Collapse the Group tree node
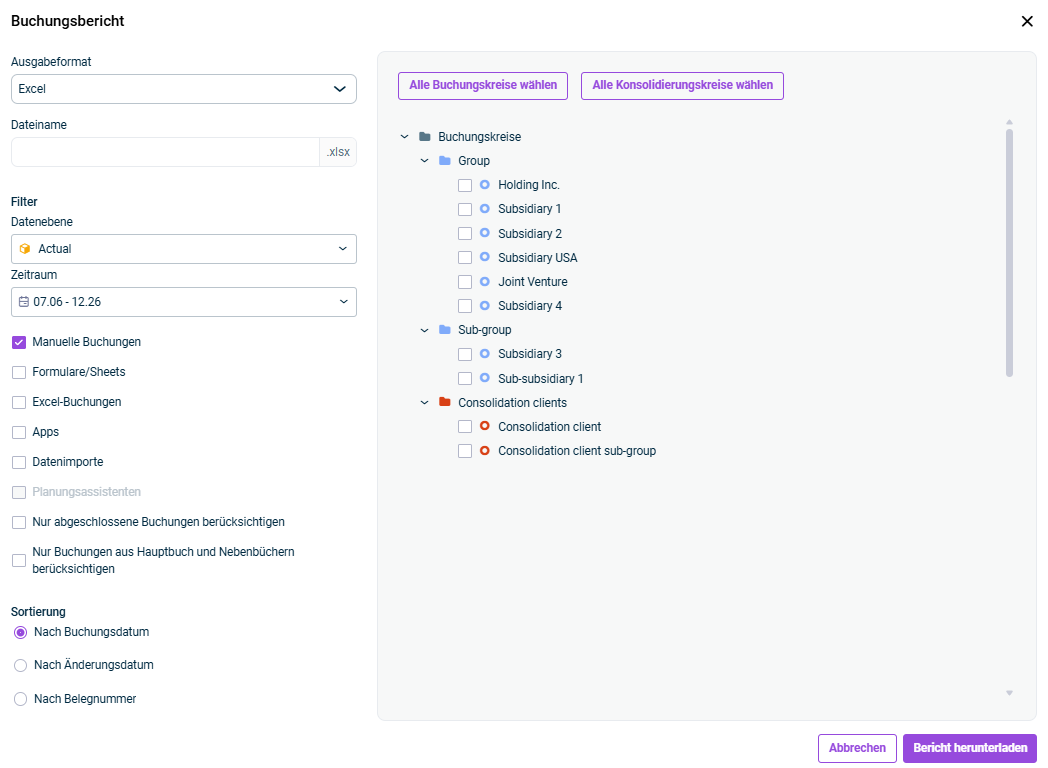The height and width of the screenshot is (768, 1048). [x=424, y=161]
